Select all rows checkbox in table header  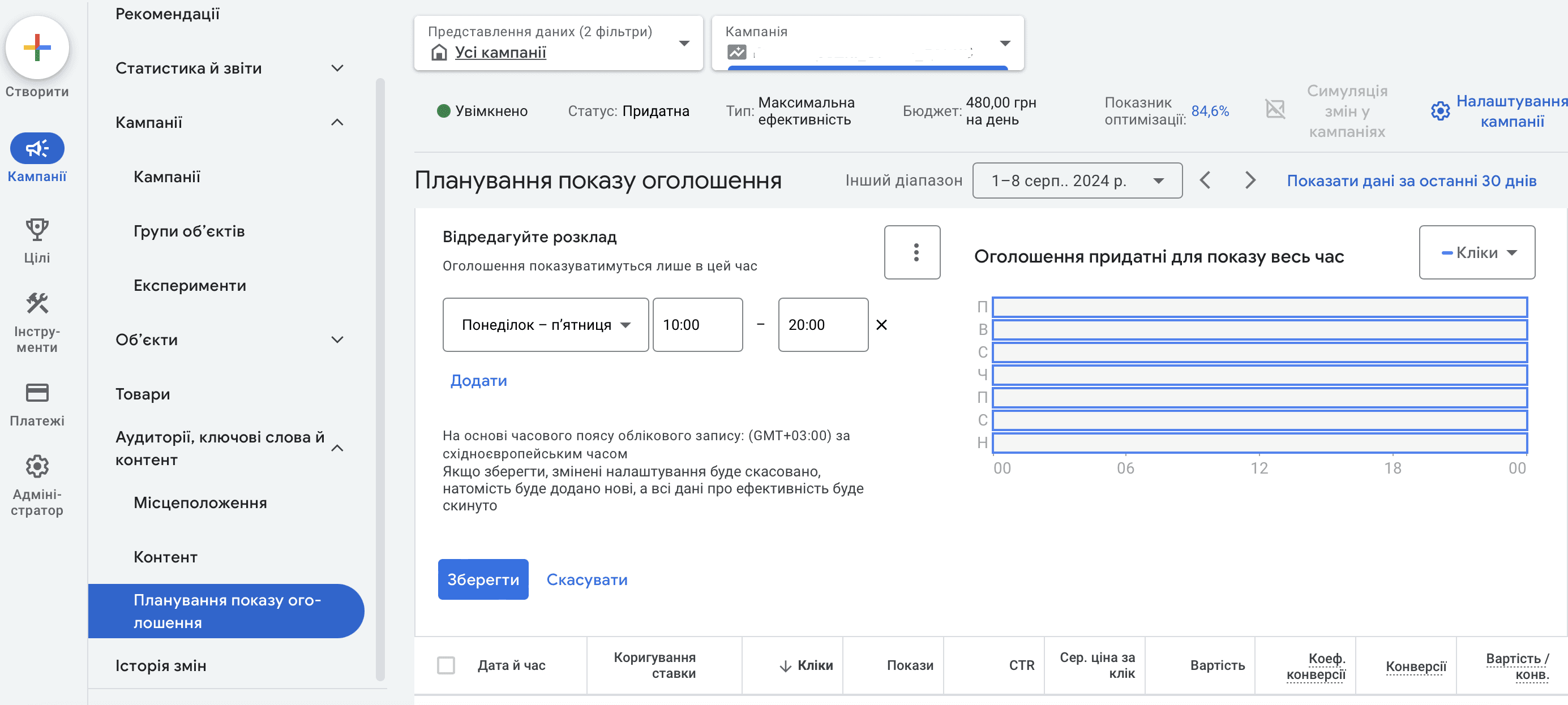point(446,665)
